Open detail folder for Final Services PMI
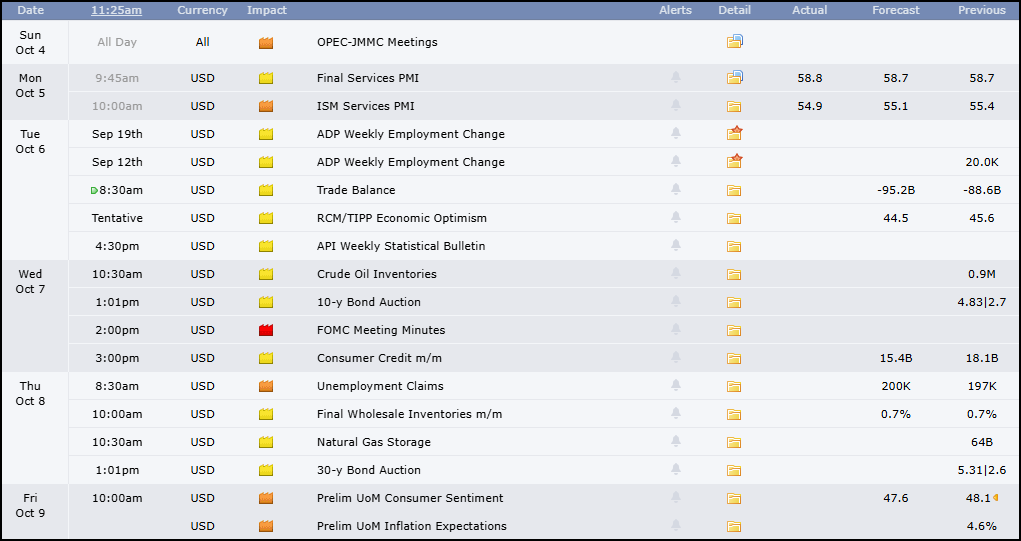1021x541 pixels. 734,77
